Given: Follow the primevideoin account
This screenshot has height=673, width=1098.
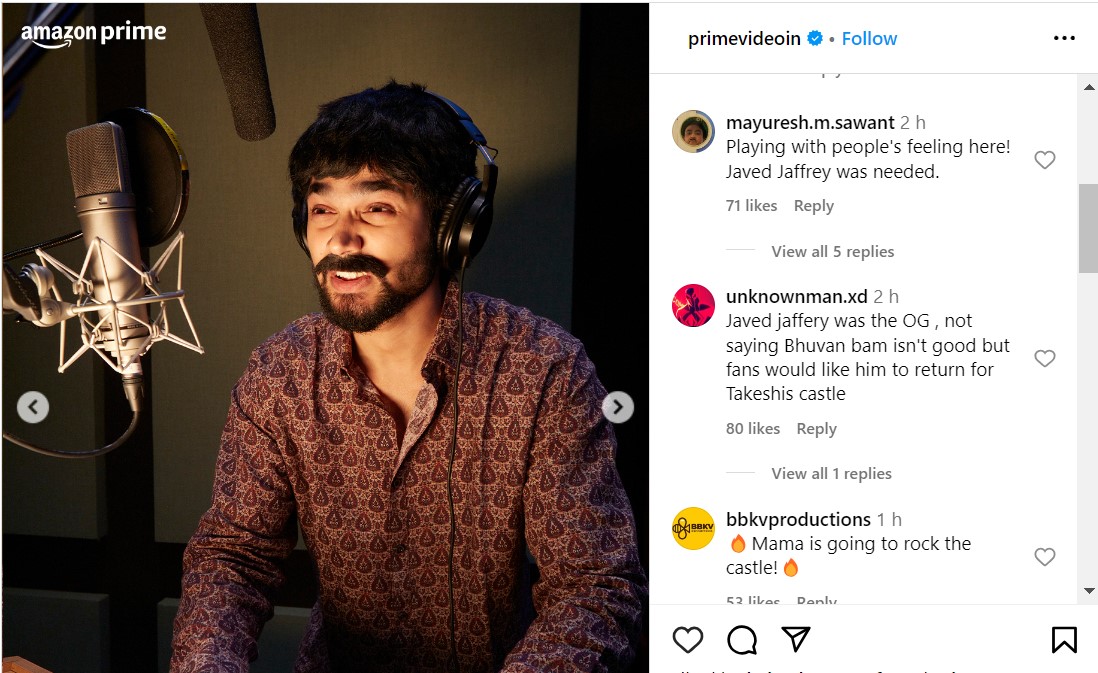Looking at the screenshot, I should click(869, 39).
